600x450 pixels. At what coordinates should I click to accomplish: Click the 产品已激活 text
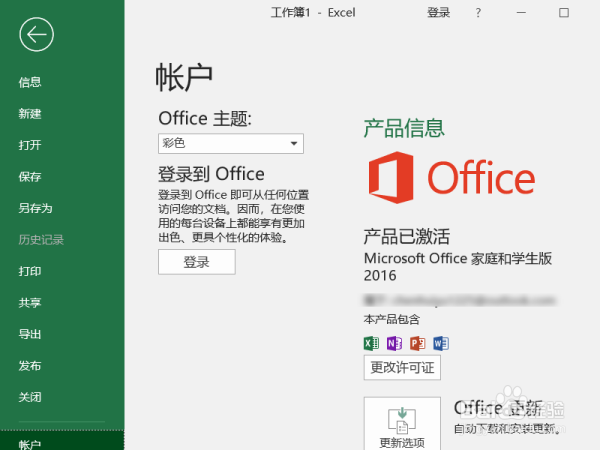[x=407, y=236]
